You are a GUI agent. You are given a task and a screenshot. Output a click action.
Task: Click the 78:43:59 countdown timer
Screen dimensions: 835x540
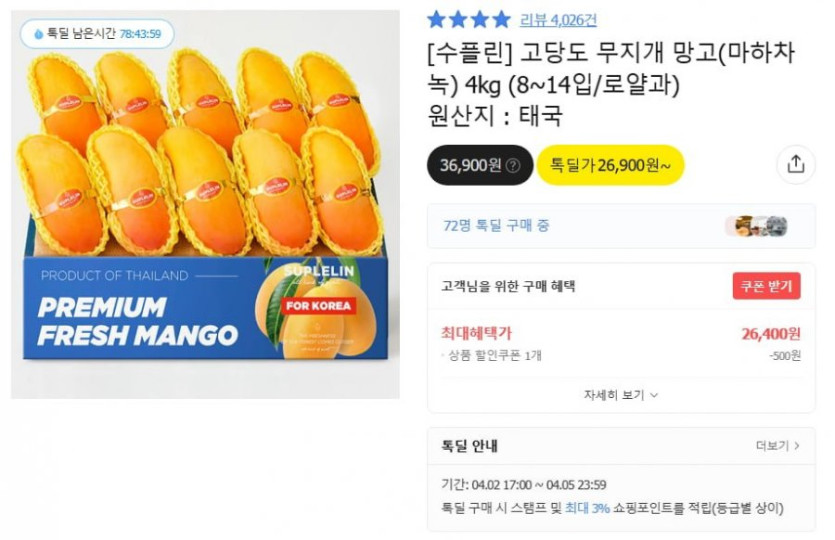140,34
